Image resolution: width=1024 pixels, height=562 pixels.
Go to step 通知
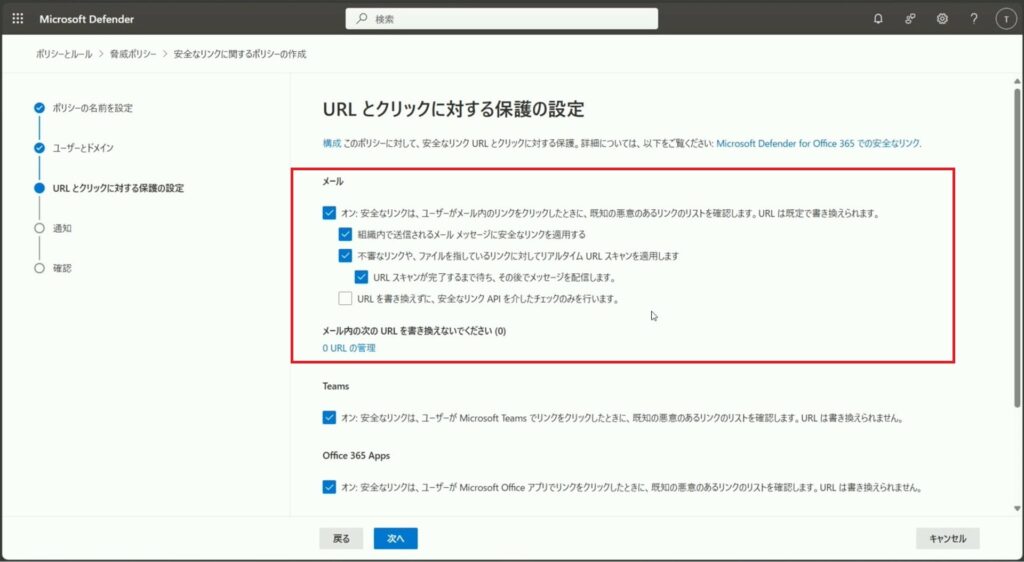pos(62,228)
